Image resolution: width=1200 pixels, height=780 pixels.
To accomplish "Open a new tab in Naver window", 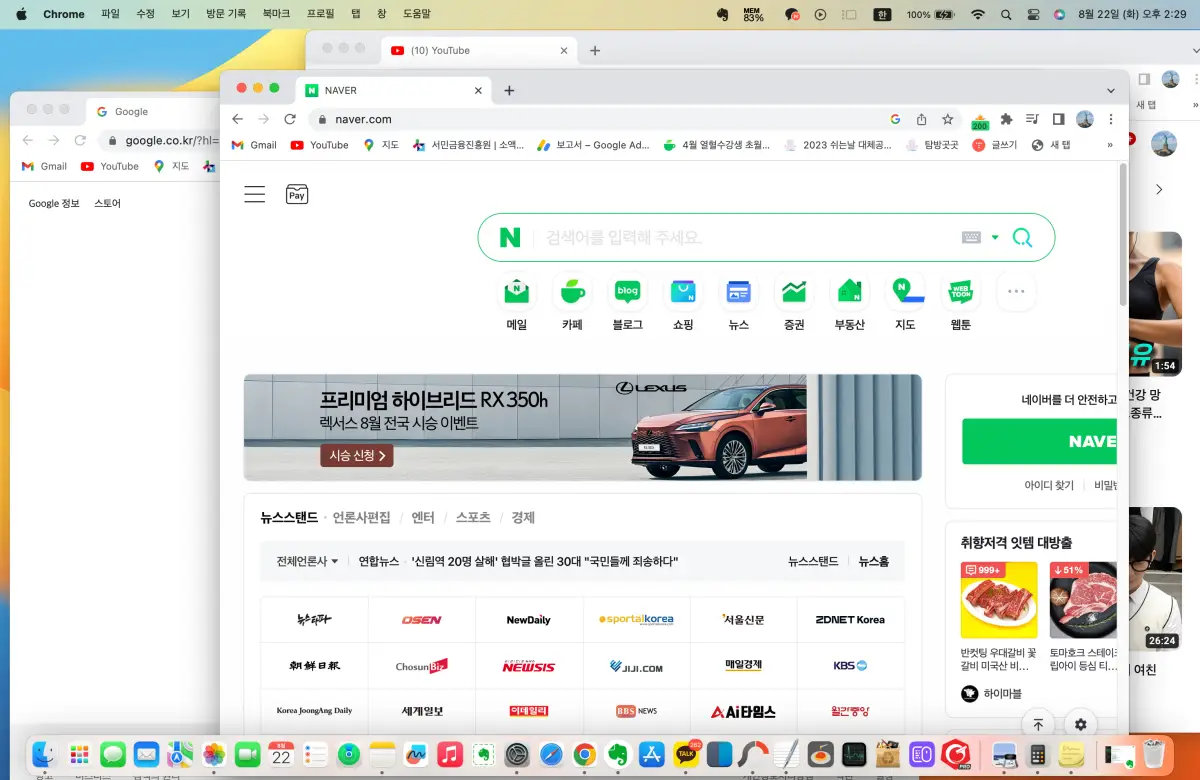I will (509, 90).
